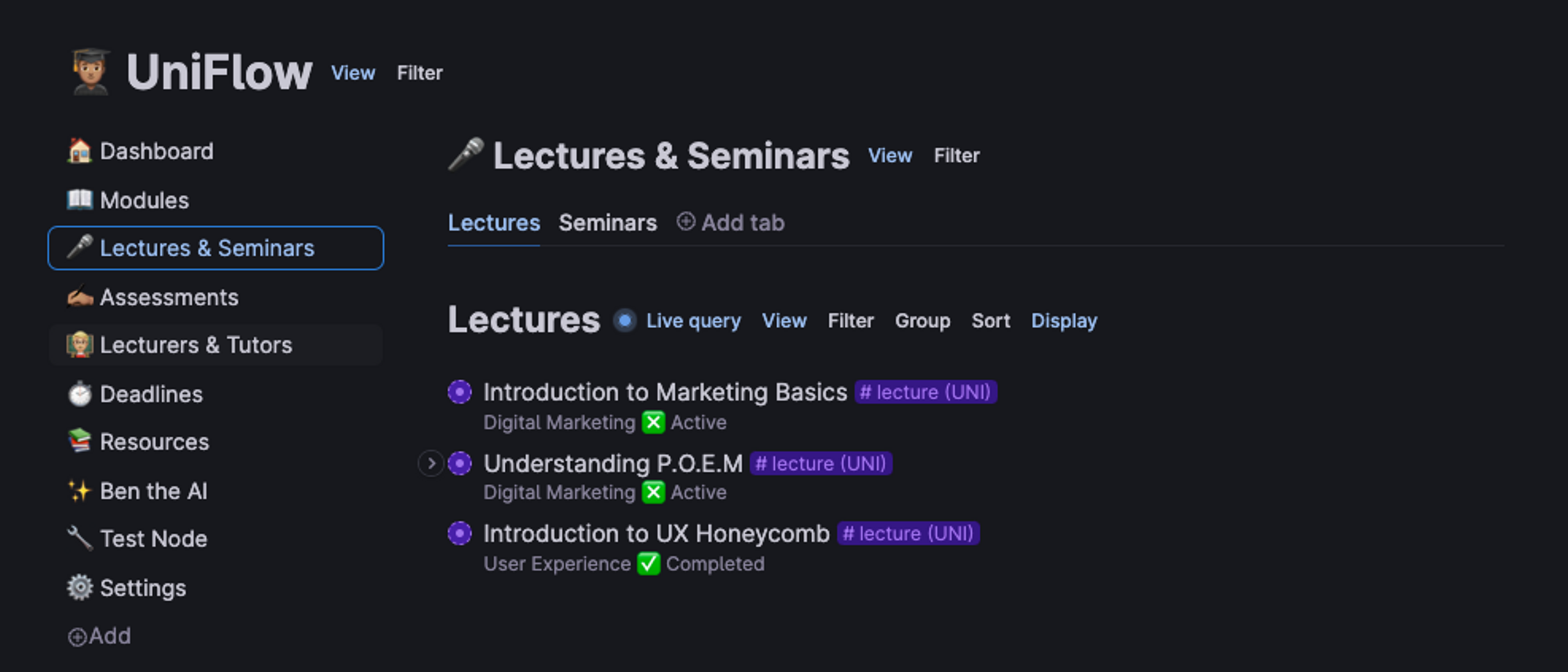The width and height of the screenshot is (1568, 672).
Task: Click the Settings gear icon
Action: tap(79, 587)
